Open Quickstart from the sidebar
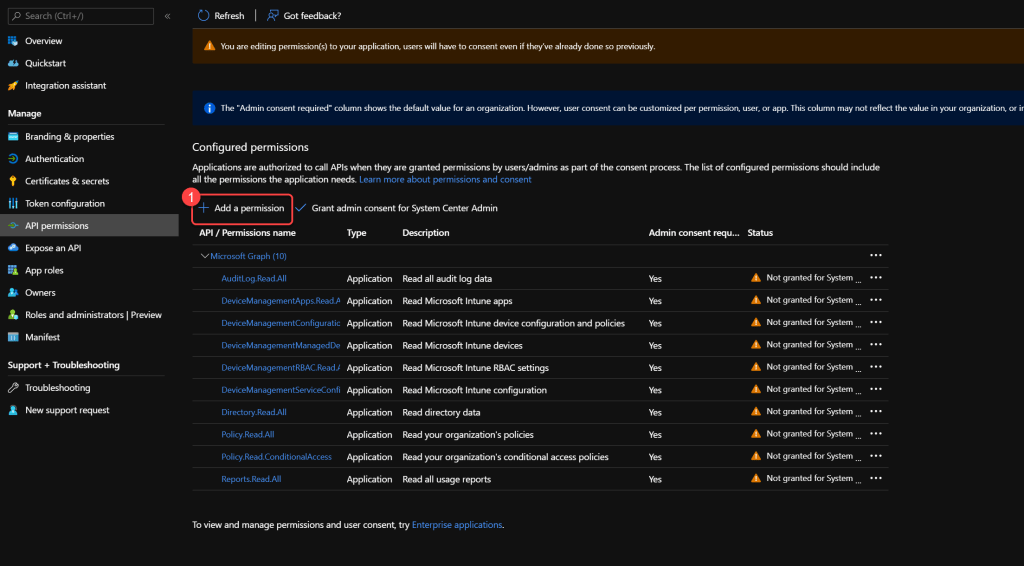This screenshot has width=1024, height=566. click(x=45, y=63)
